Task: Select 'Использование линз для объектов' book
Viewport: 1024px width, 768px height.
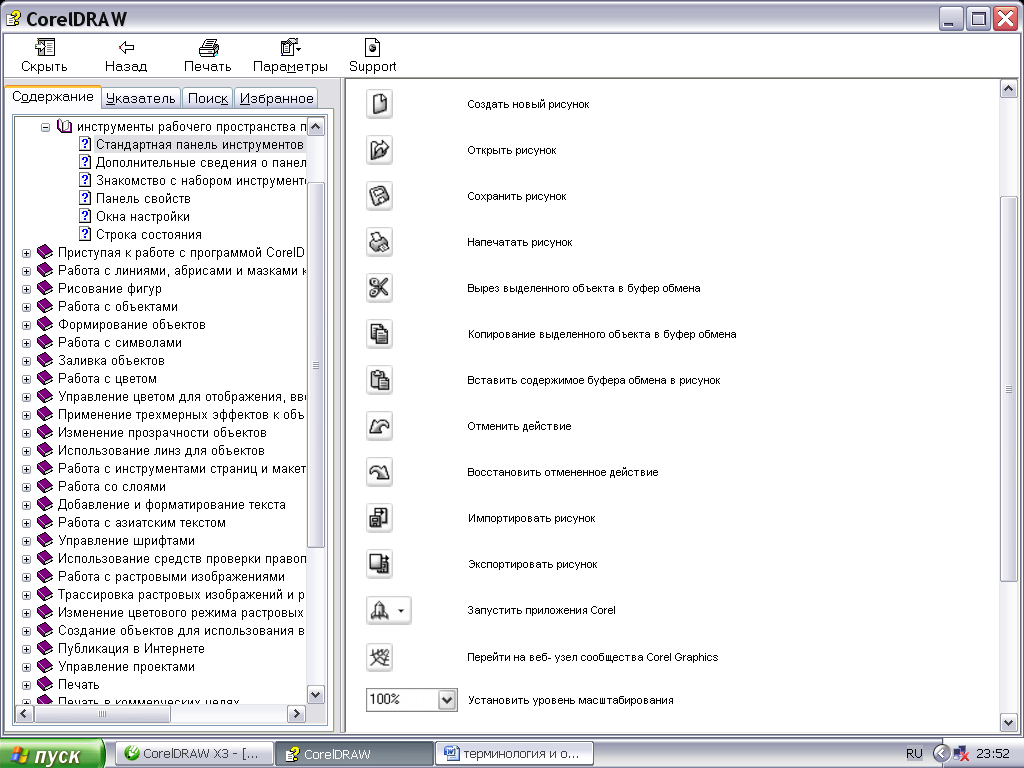Action: click(161, 451)
